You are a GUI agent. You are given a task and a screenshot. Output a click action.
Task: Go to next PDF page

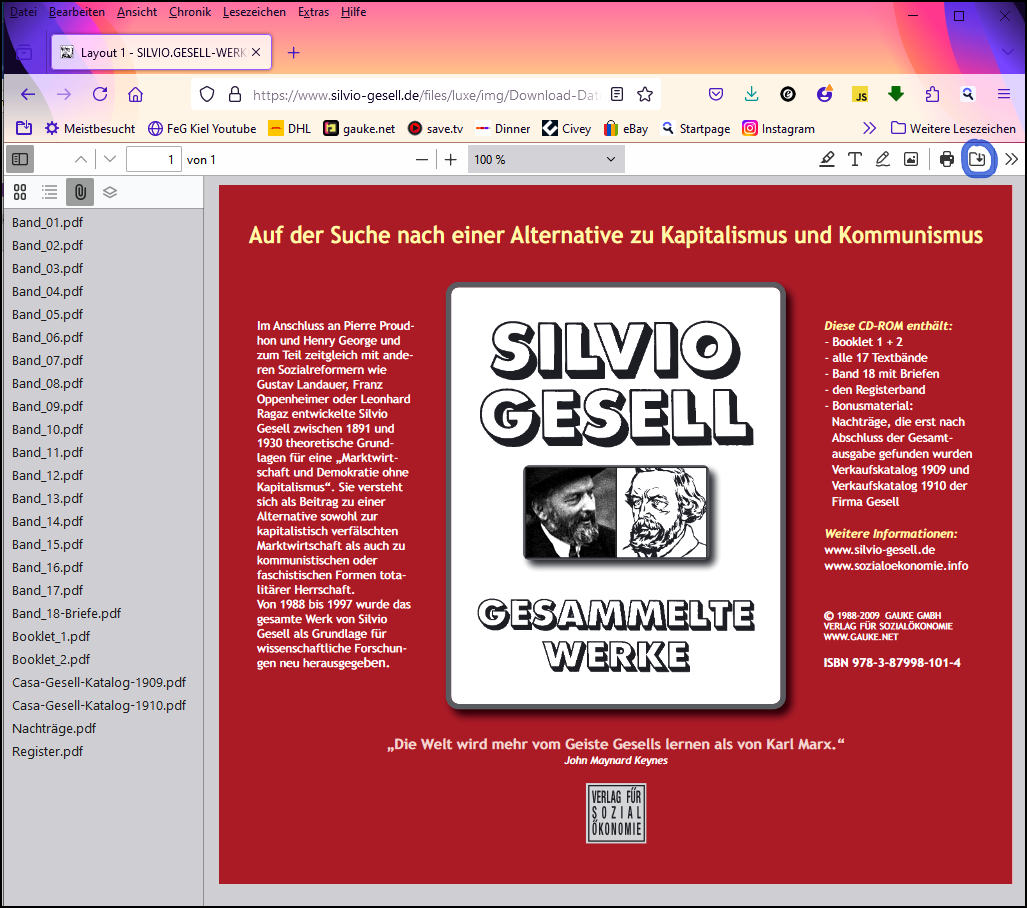coord(110,159)
